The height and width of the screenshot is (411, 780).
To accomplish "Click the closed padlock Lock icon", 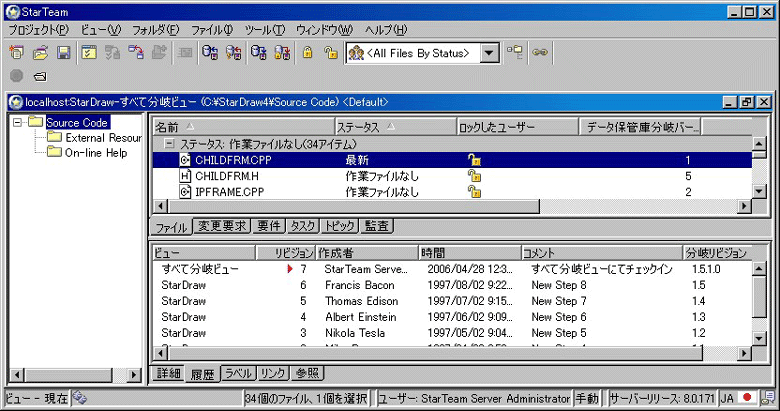I will 307,52.
